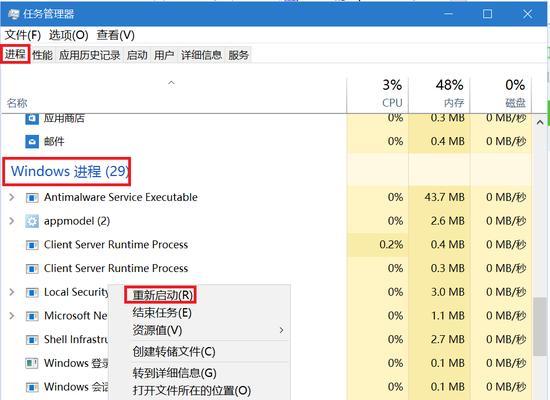Close the Task Manager window
The height and width of the screenshot is (400, 550).
[x=527, y=14]
